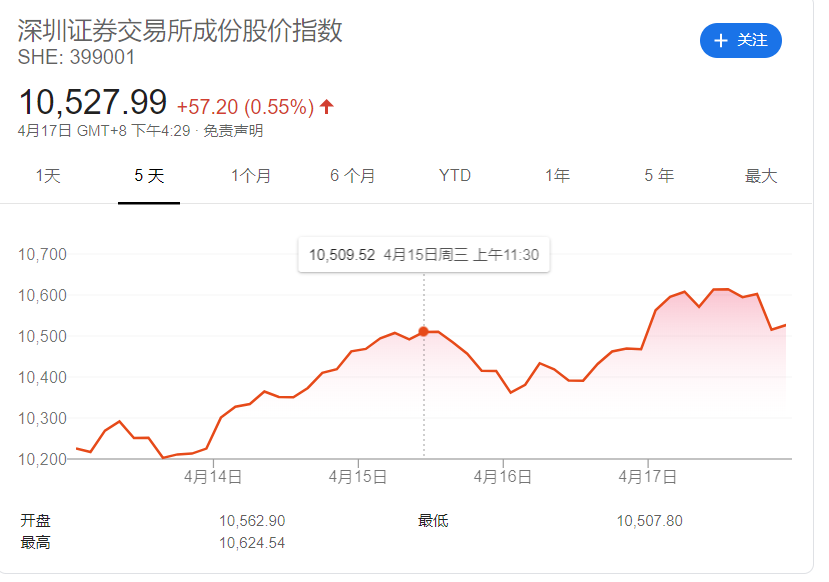The width and height of the screenshot is (829, 582).
Task: Click the 4月17日 date axis label
Action: click(x=646, y=477)
